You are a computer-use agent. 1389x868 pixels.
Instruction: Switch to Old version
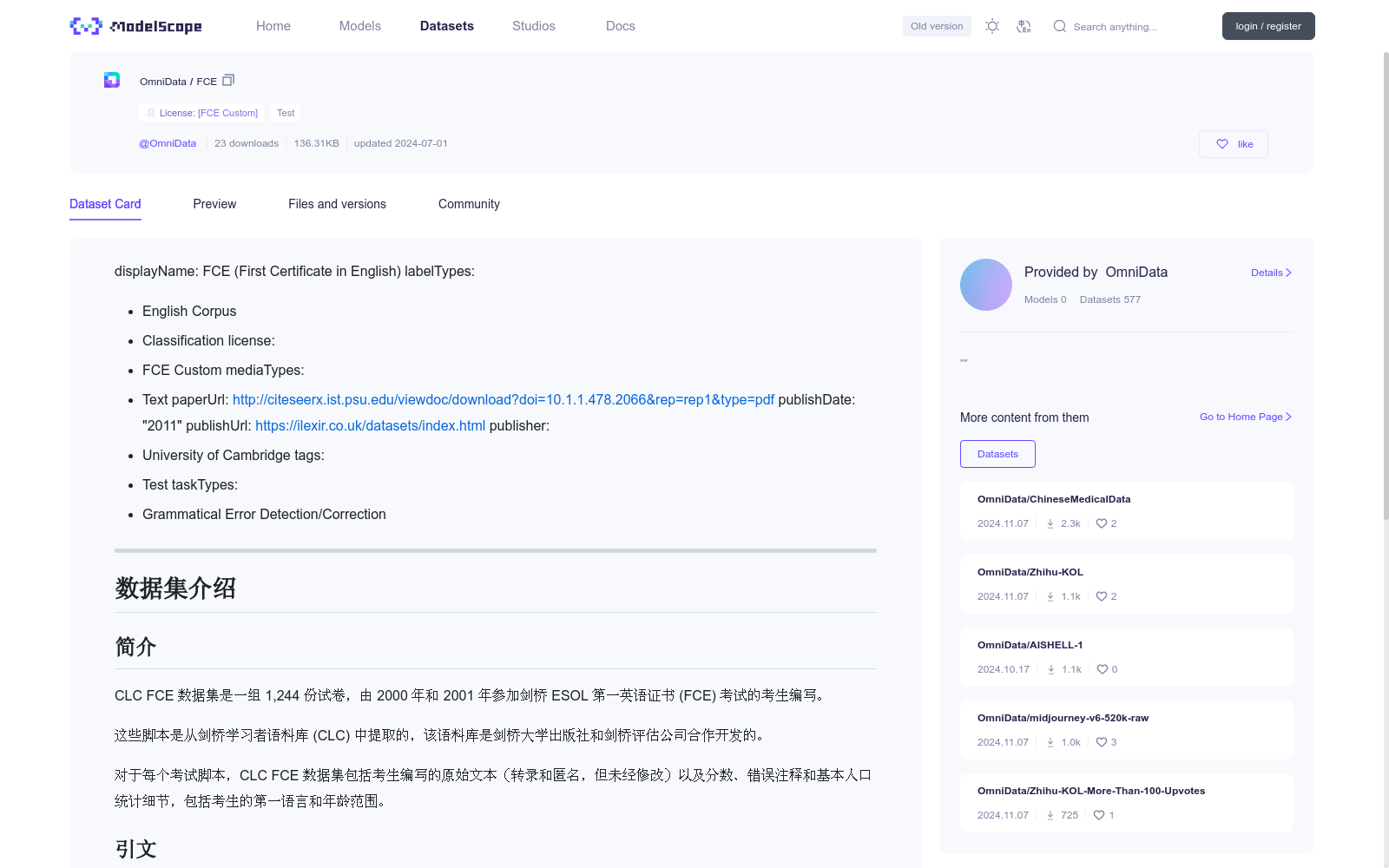[x=937, y=26]
